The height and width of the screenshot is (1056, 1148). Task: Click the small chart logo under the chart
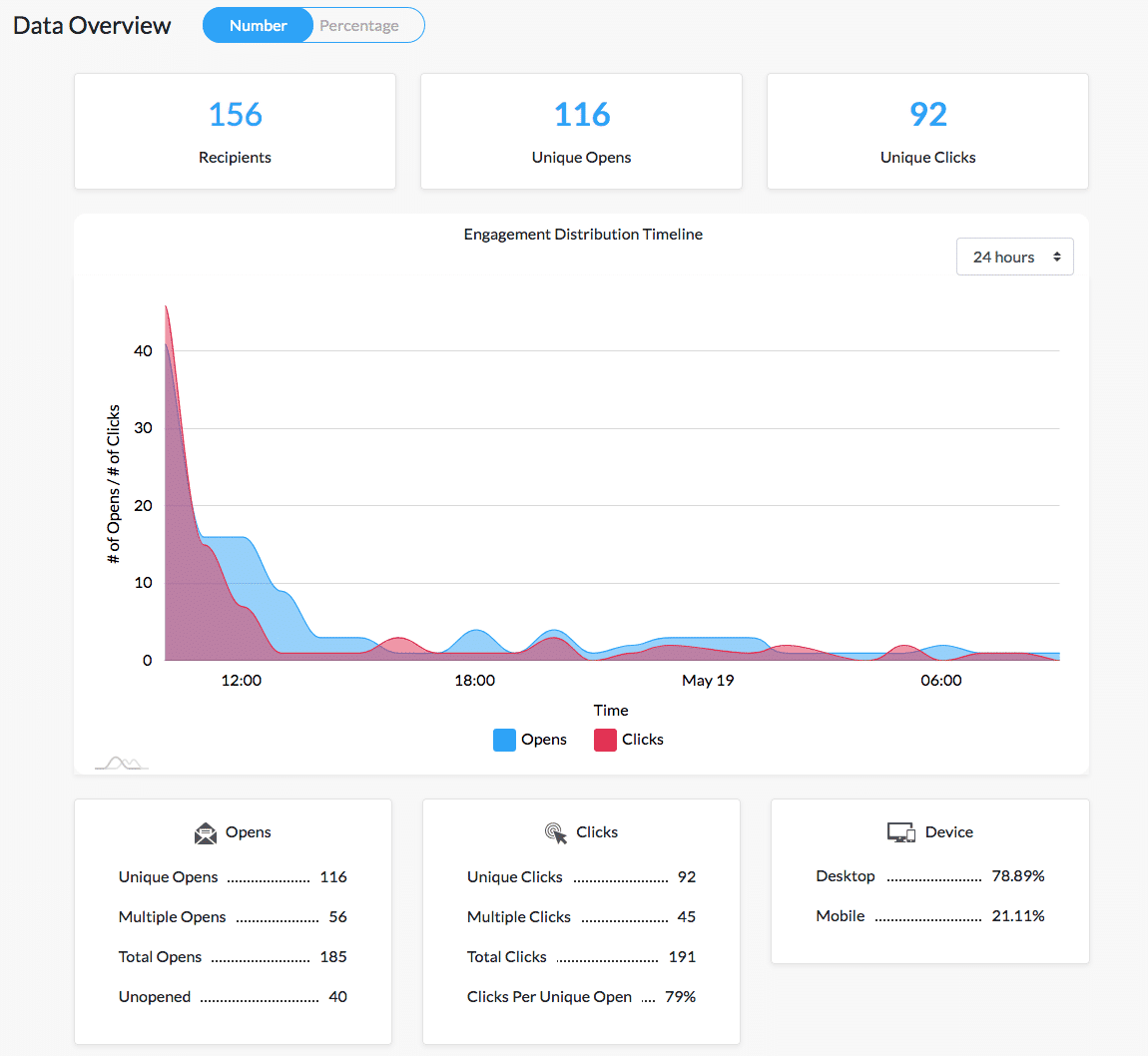coord(122,764)
